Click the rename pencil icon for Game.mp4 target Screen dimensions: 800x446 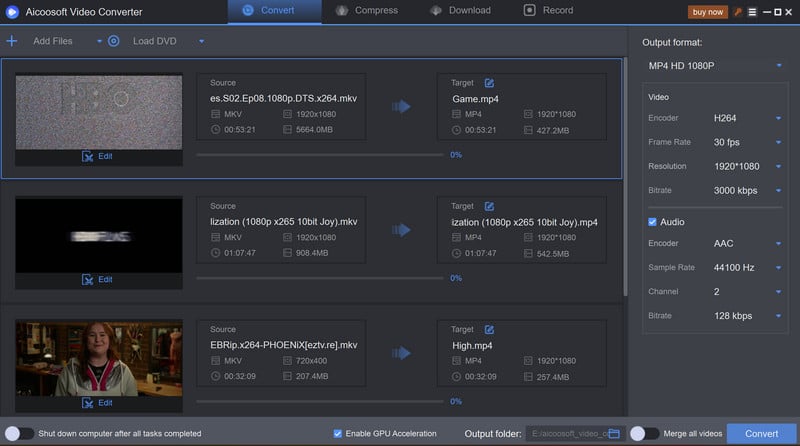click(x=489, y=83)
